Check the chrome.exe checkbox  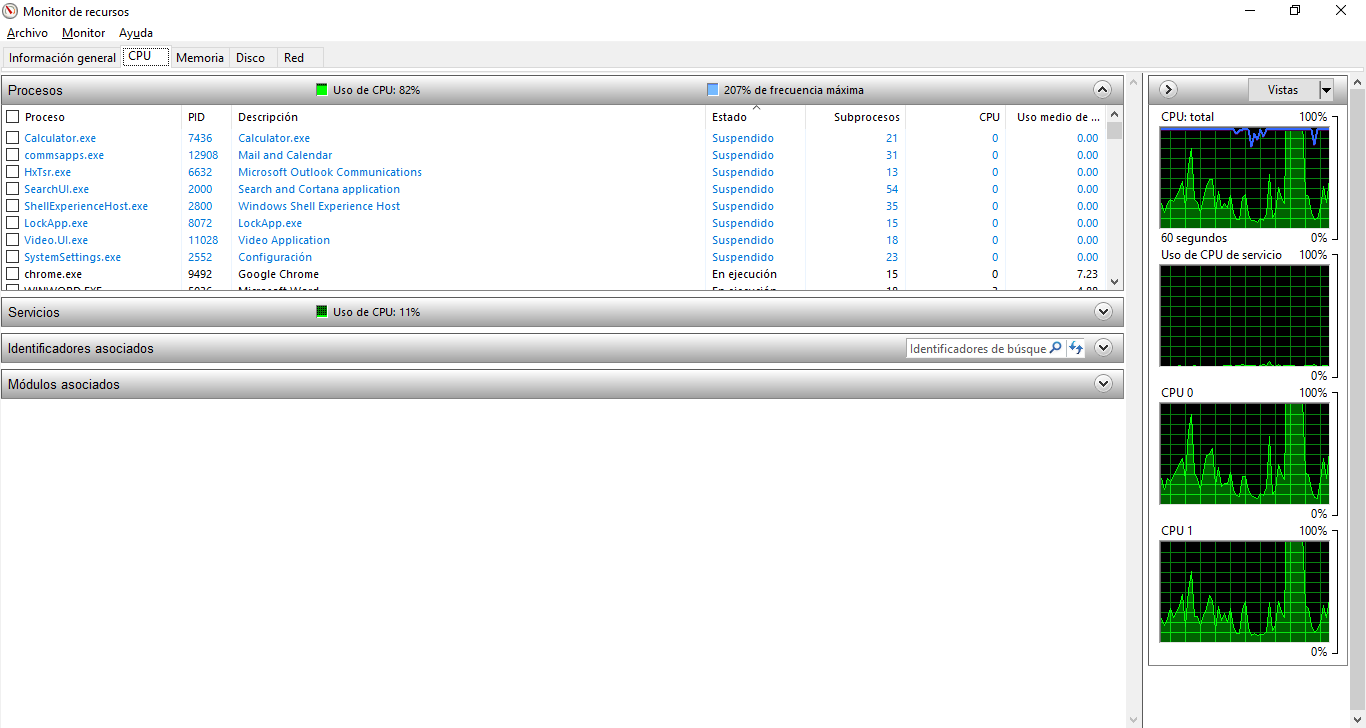pyautogui.click(x=13, y=273)
